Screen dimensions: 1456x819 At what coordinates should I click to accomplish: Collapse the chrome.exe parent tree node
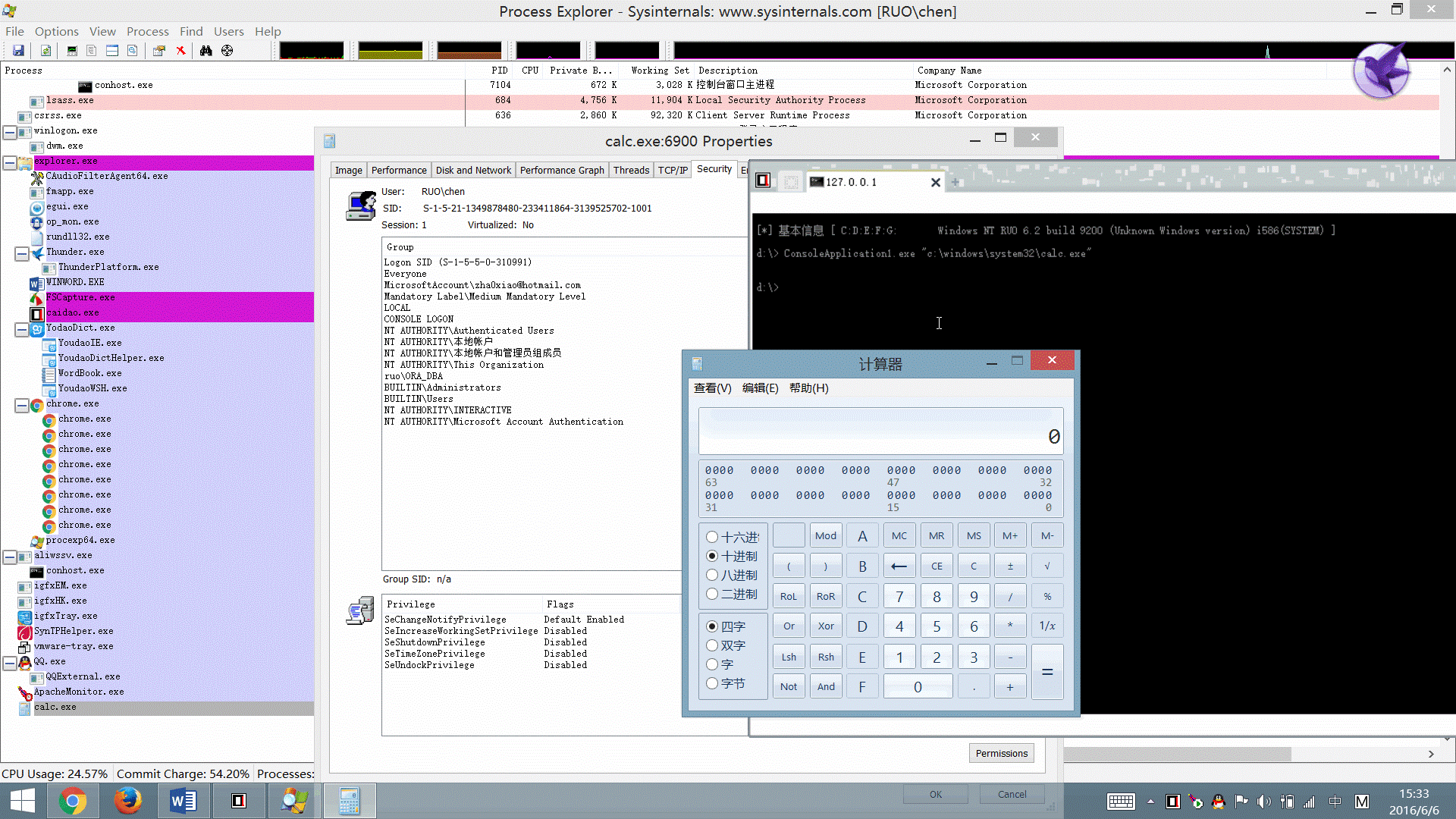coord(22,405)
